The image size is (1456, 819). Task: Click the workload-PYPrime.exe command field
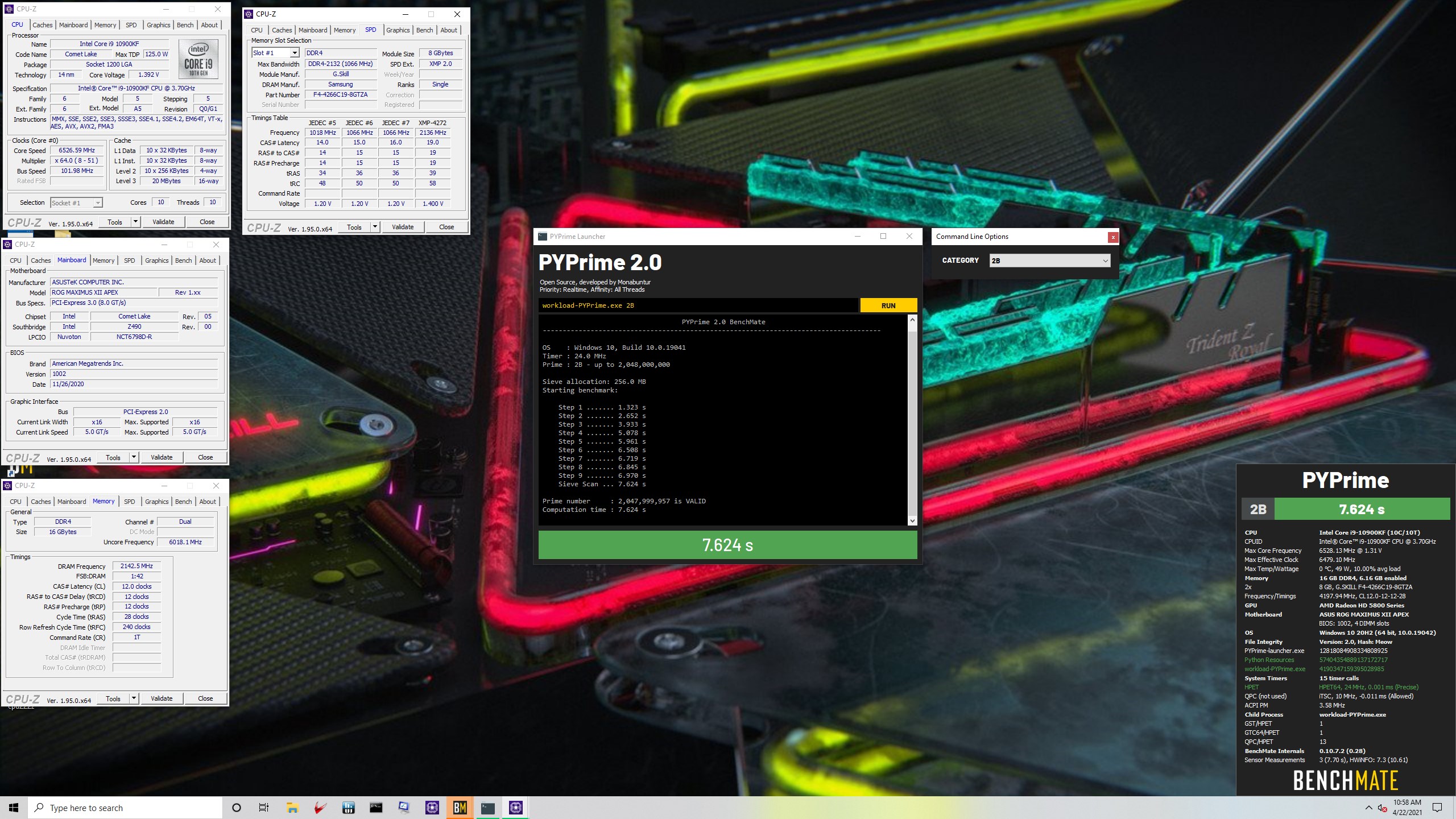[698, 305]
